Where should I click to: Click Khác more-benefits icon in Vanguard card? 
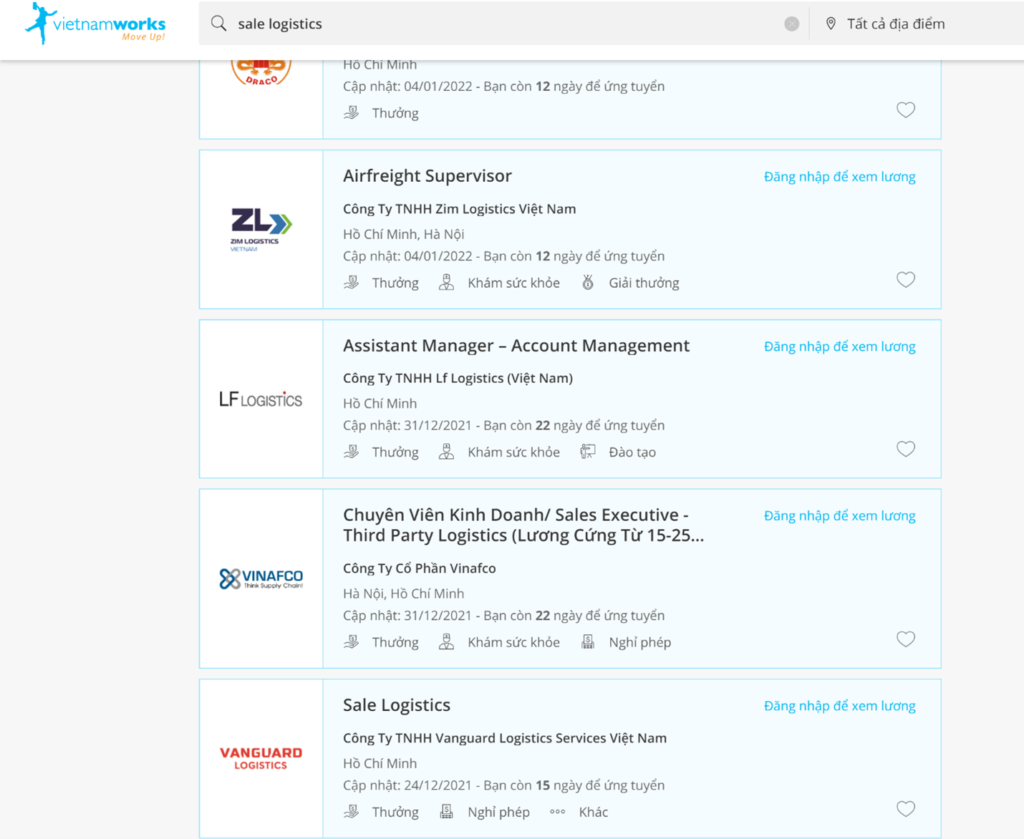coord(557,812)
